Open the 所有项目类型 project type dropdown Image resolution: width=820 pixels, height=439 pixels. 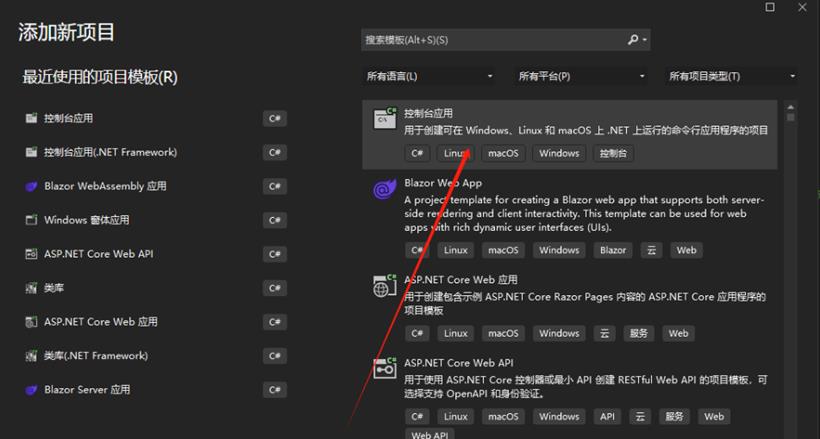(x=731, y=76)
